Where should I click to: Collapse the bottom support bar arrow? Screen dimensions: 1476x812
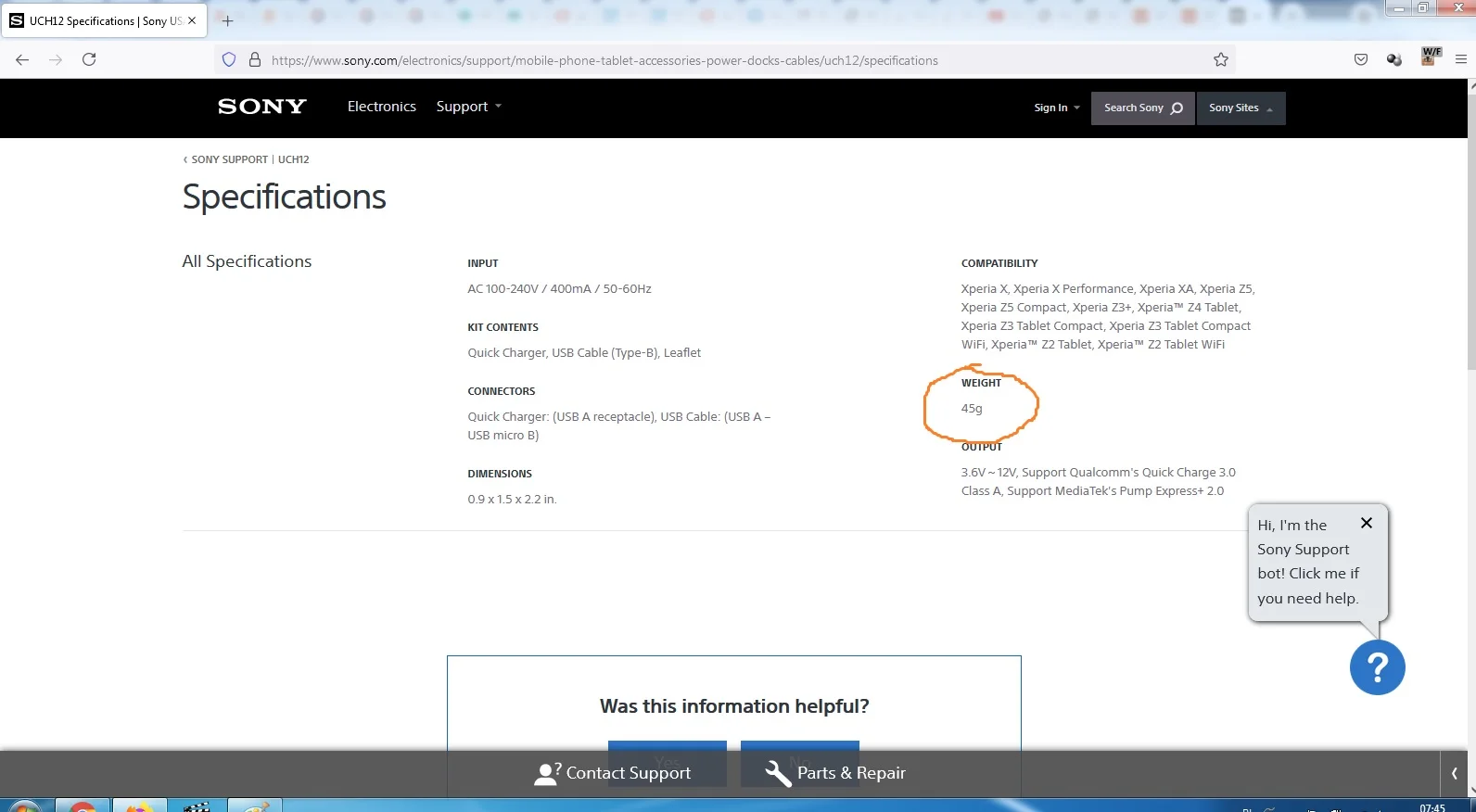click(x=1454, y=773)
